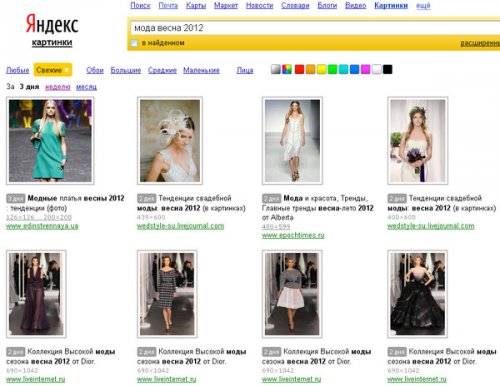Switch to the Карты service
Image resolution: width=500 pixels, height=386 pixels.
pyautogui.click(x=196, y=6)
